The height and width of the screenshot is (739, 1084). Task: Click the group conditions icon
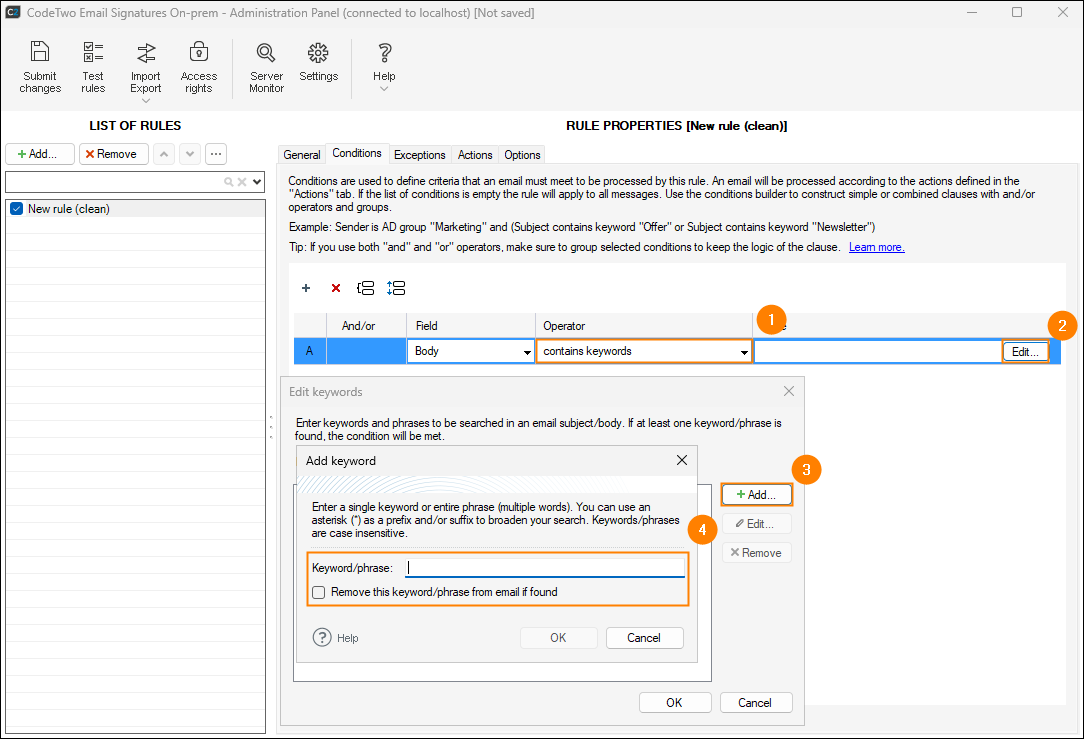click(x=366, y=288)
